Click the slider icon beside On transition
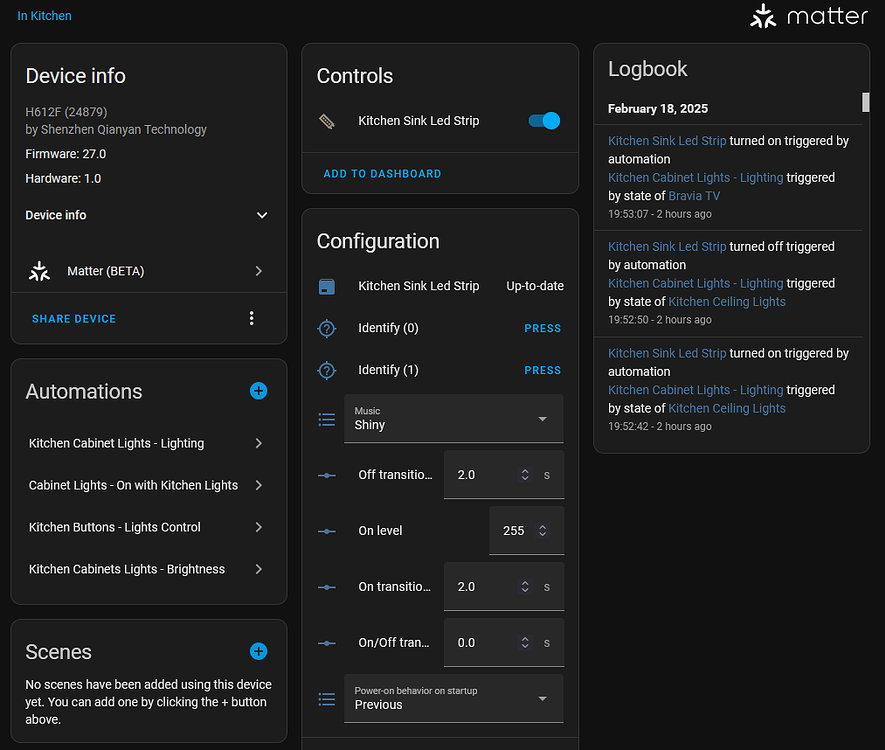885x750 pixels. pos(327,587)
